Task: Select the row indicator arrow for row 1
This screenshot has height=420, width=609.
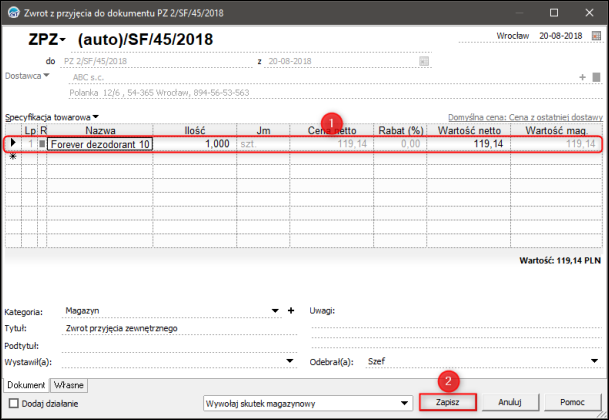Action: tap(13, 143)
